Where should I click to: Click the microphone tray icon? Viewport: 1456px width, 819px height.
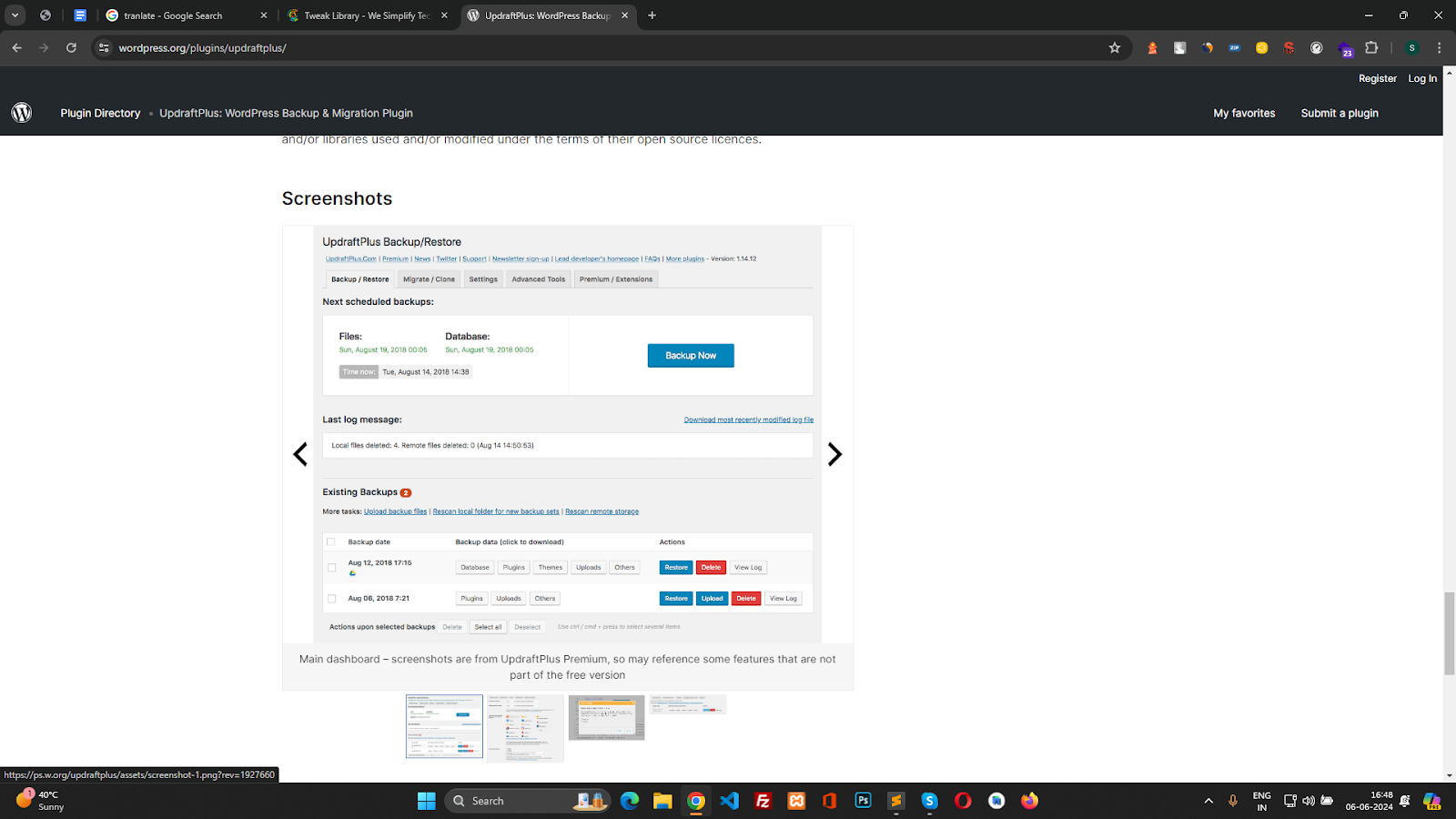[1233, 801]
